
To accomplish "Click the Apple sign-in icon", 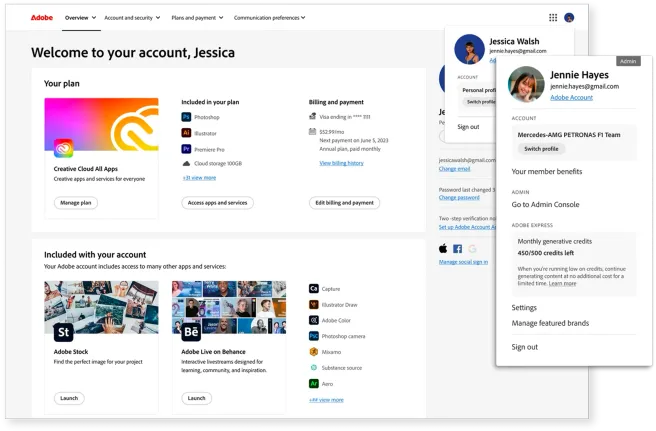I will 443,249.
